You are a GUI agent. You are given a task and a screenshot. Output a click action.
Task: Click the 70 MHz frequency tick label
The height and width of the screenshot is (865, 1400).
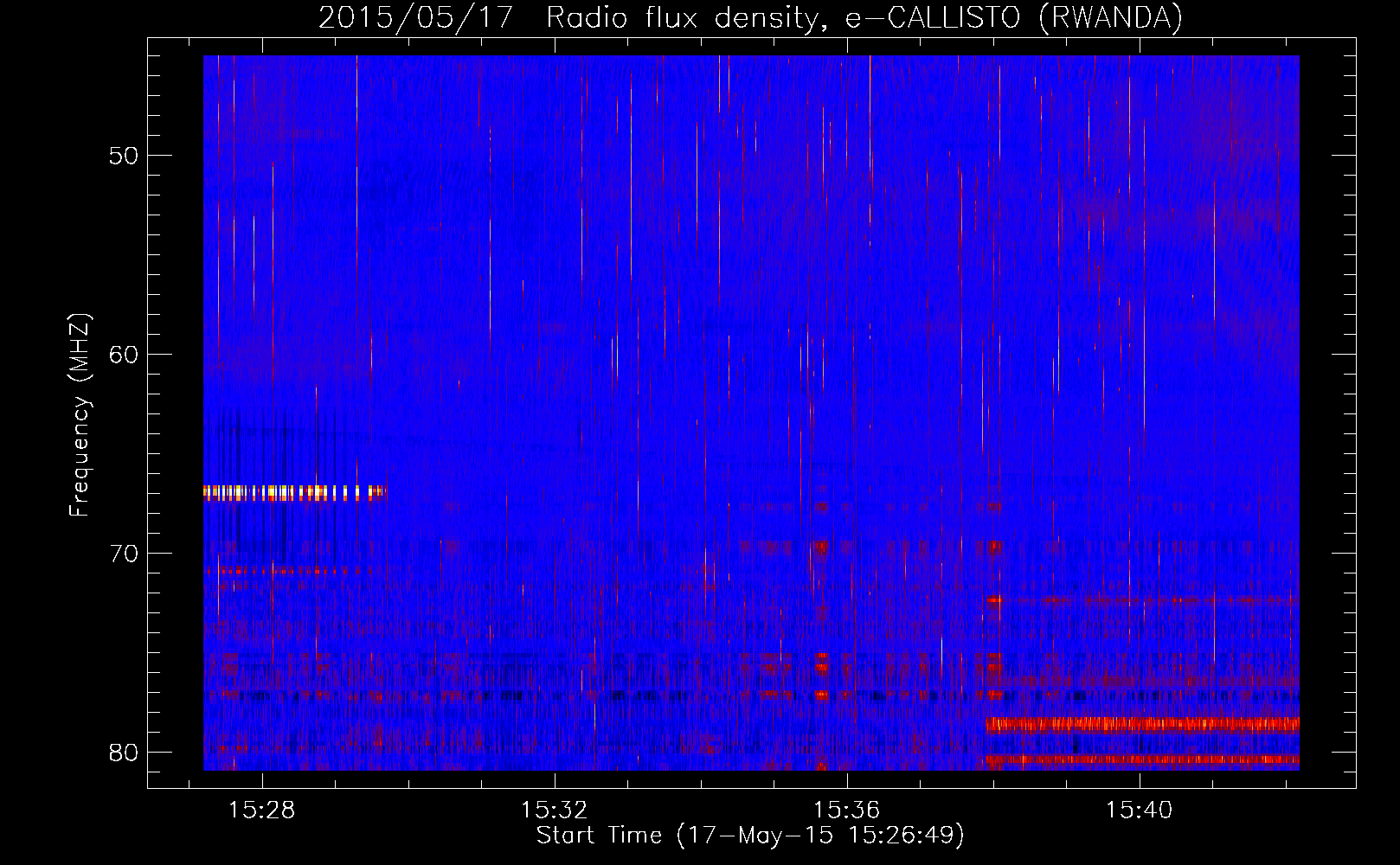(124, 554)
